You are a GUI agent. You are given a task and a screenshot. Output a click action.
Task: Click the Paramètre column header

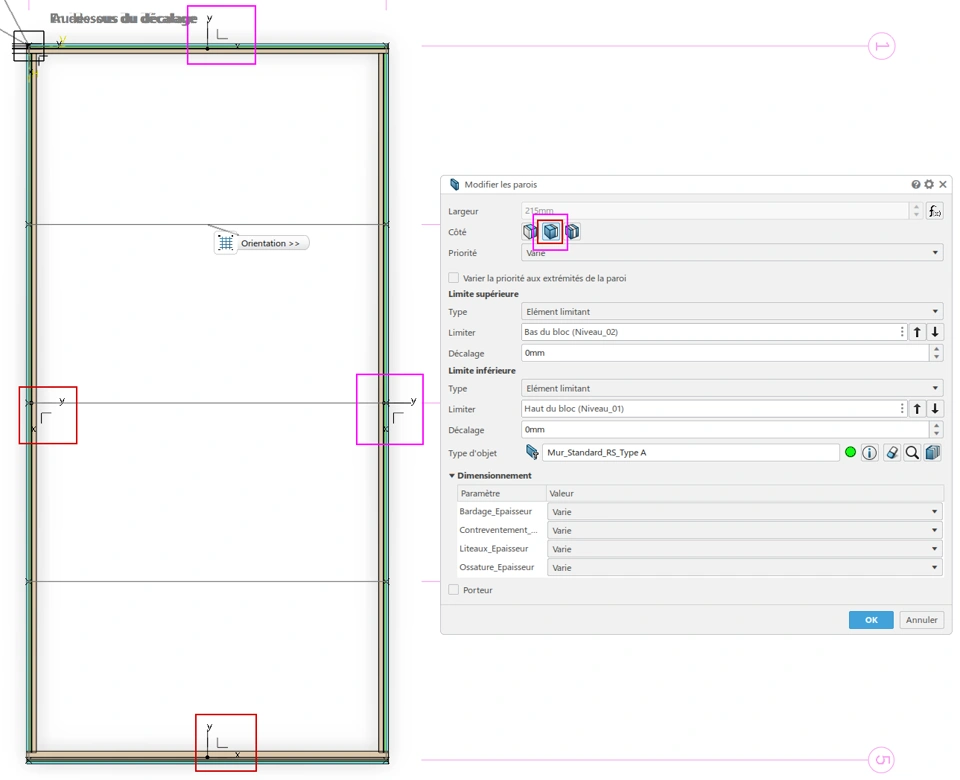point(501,493)
